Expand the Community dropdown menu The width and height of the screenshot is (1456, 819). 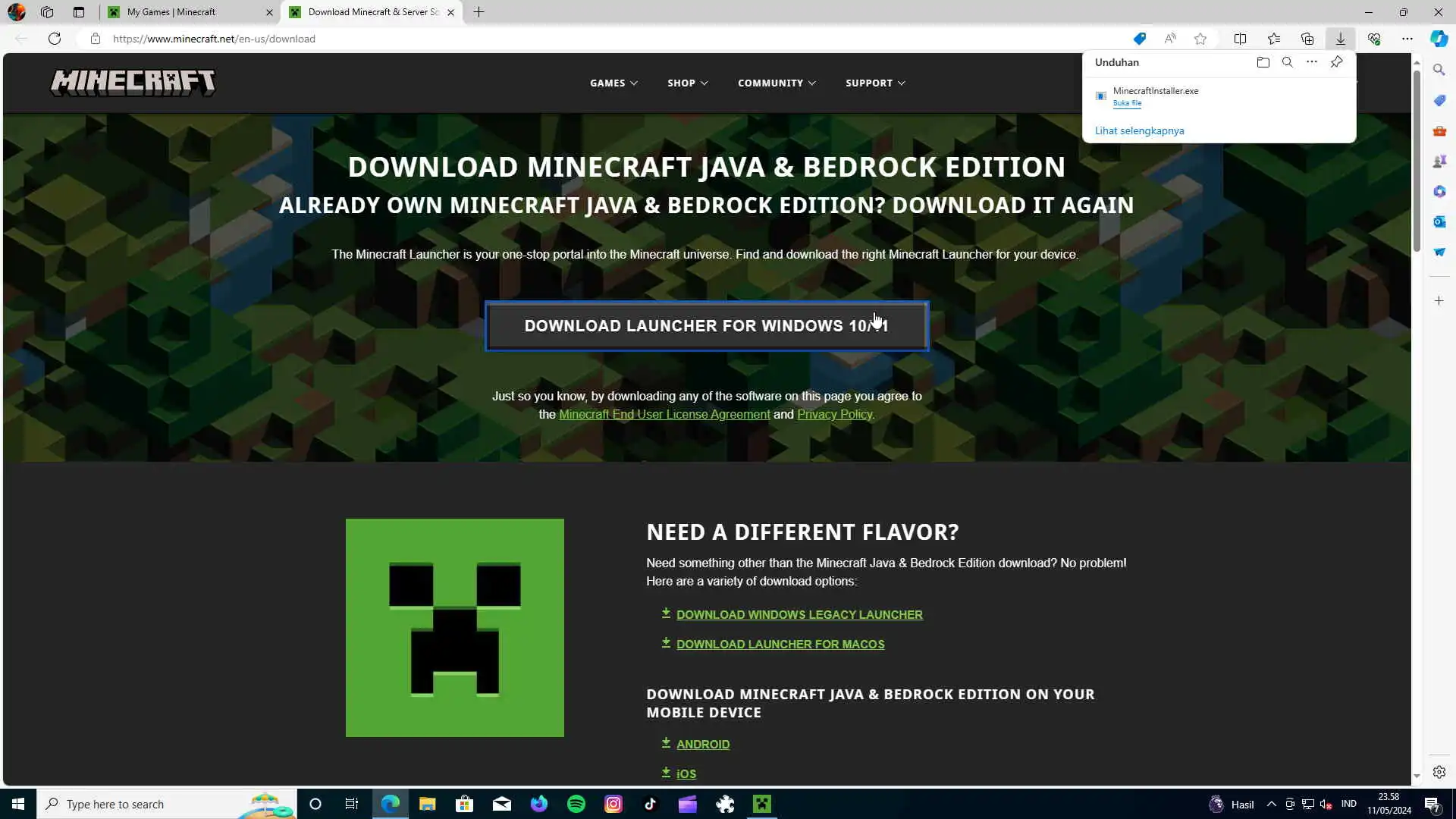(x=776, y=83)
